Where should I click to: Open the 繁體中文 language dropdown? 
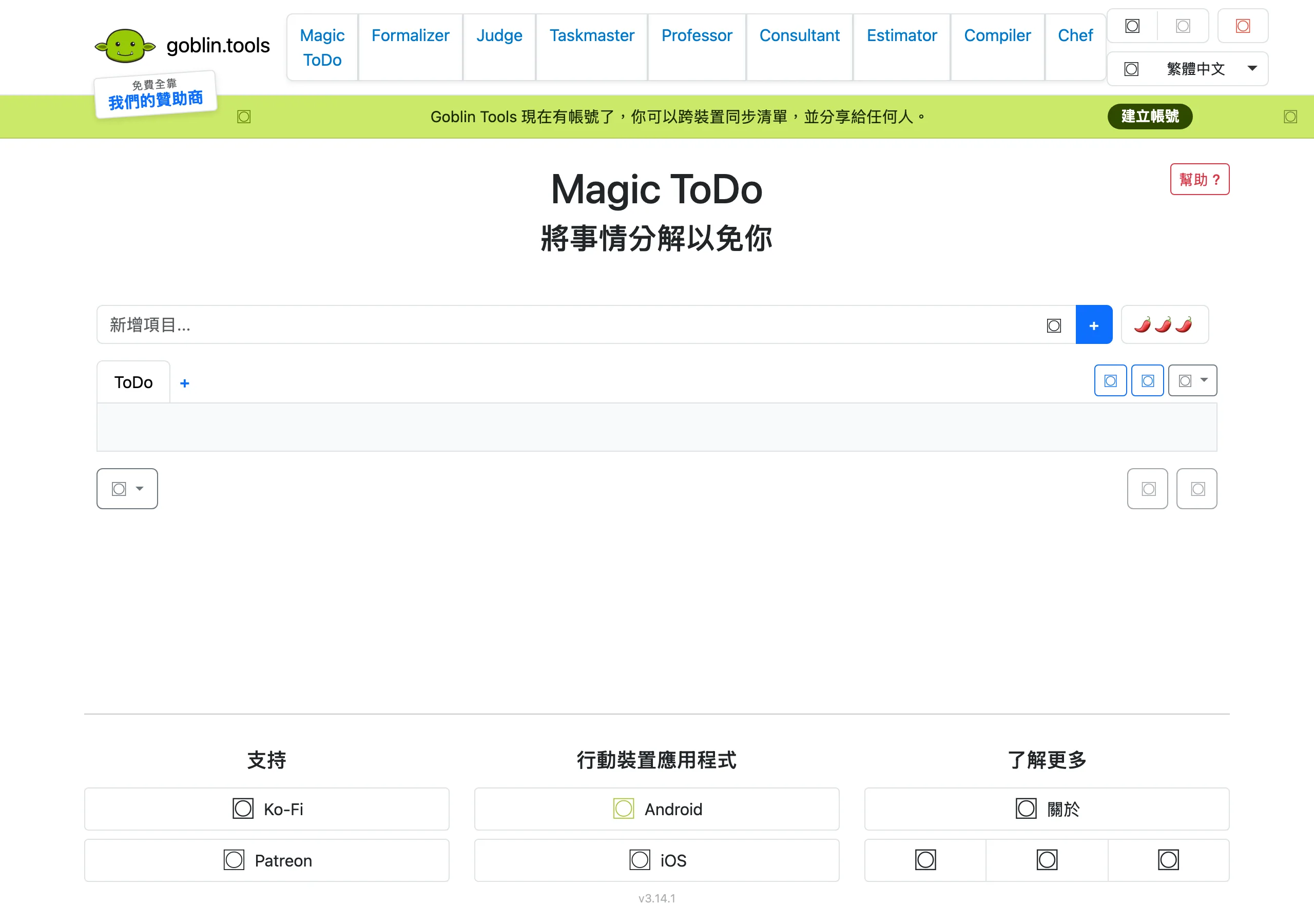tap(1188, 69)
